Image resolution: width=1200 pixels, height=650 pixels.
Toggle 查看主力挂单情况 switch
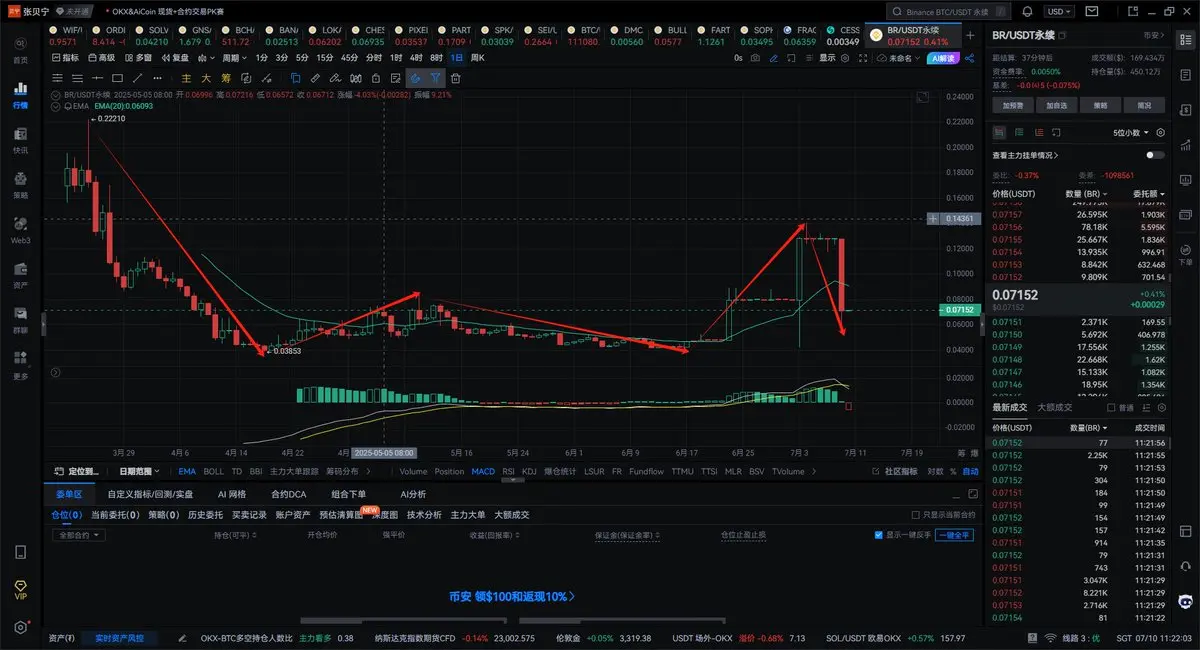[1155, 155]
